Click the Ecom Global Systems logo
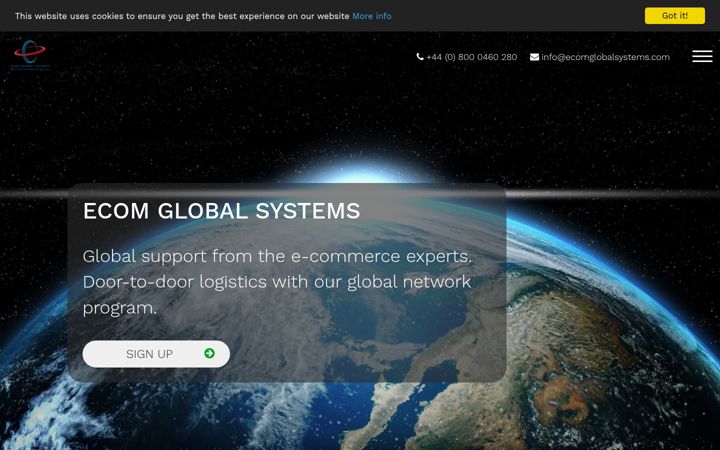 coord(30,55)
